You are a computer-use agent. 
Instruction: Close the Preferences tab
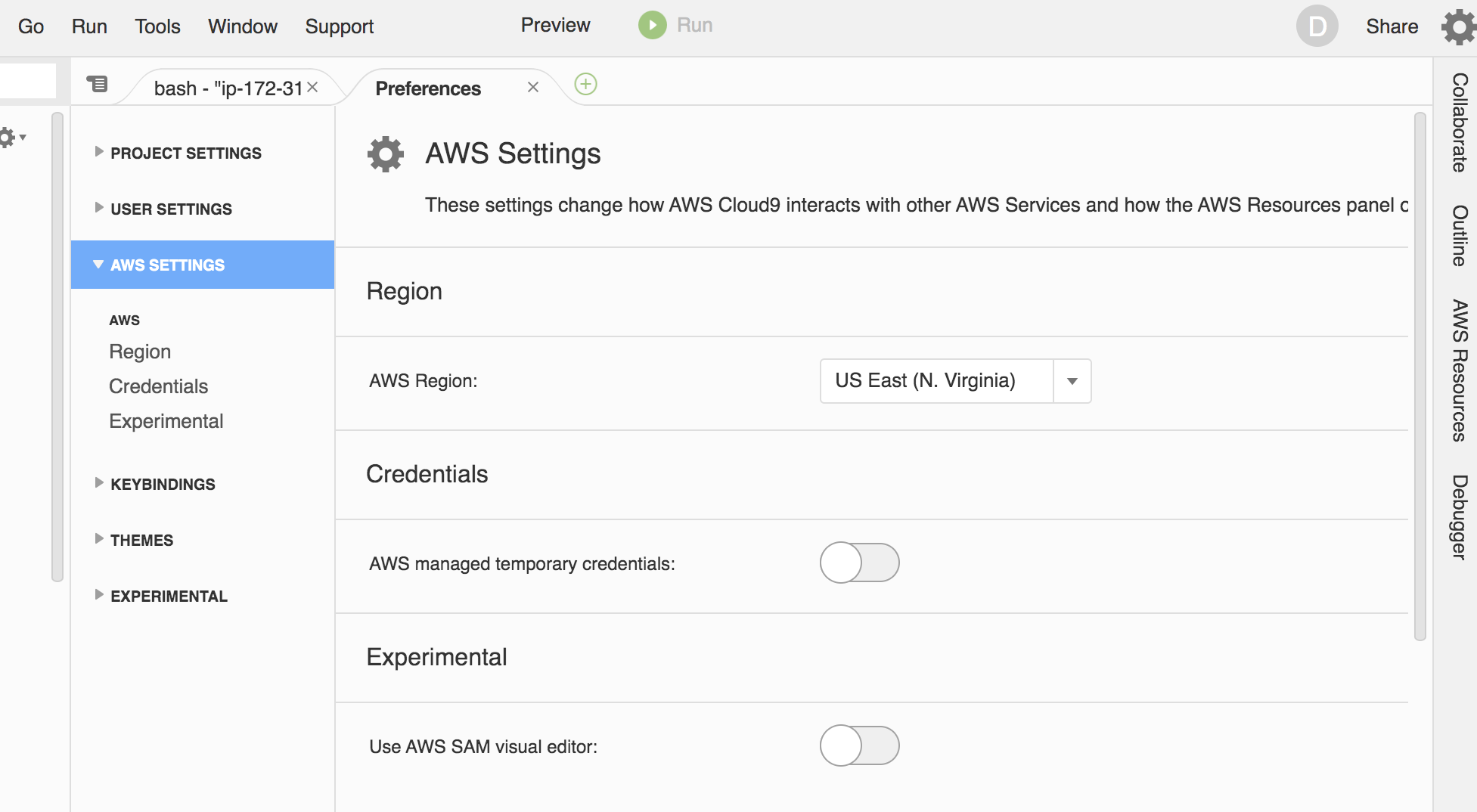click(533, 88)
